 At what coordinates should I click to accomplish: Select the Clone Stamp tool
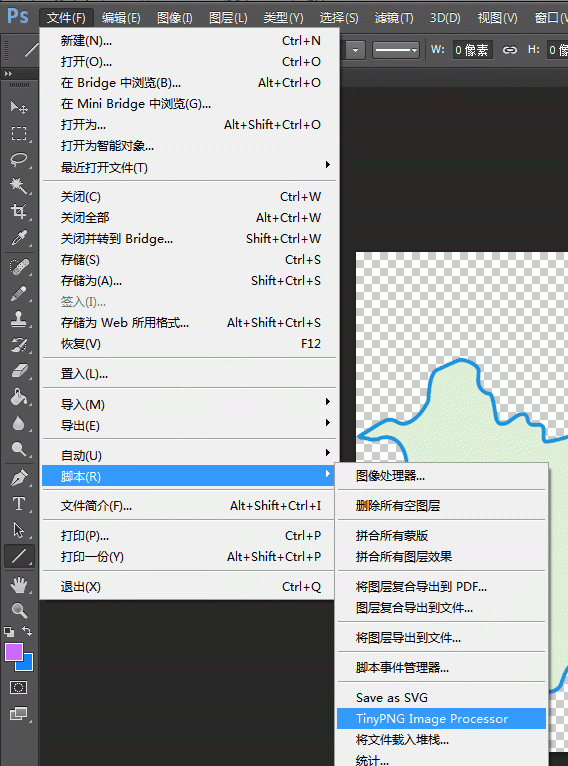(19, 319)
